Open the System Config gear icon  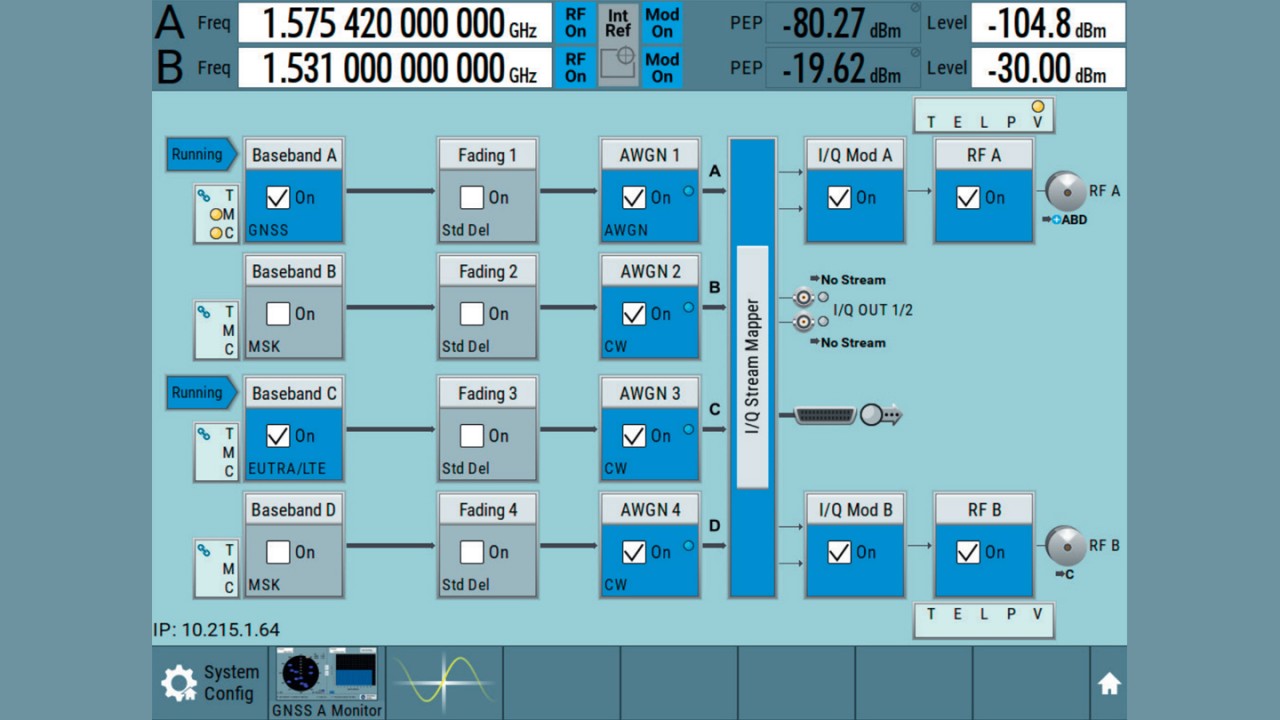click(x=179, y=684)
